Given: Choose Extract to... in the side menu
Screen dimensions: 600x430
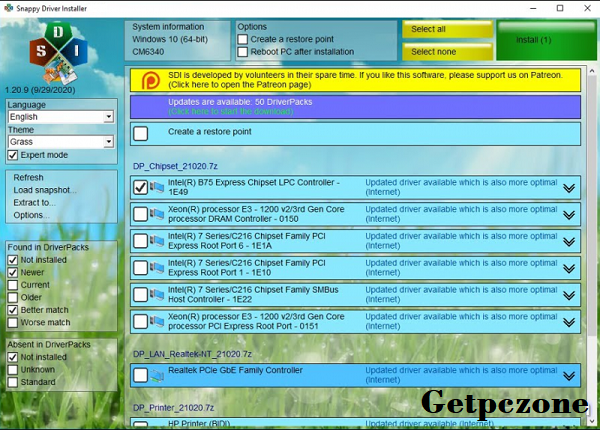Looking at the screenshot, I should point(34,203).
